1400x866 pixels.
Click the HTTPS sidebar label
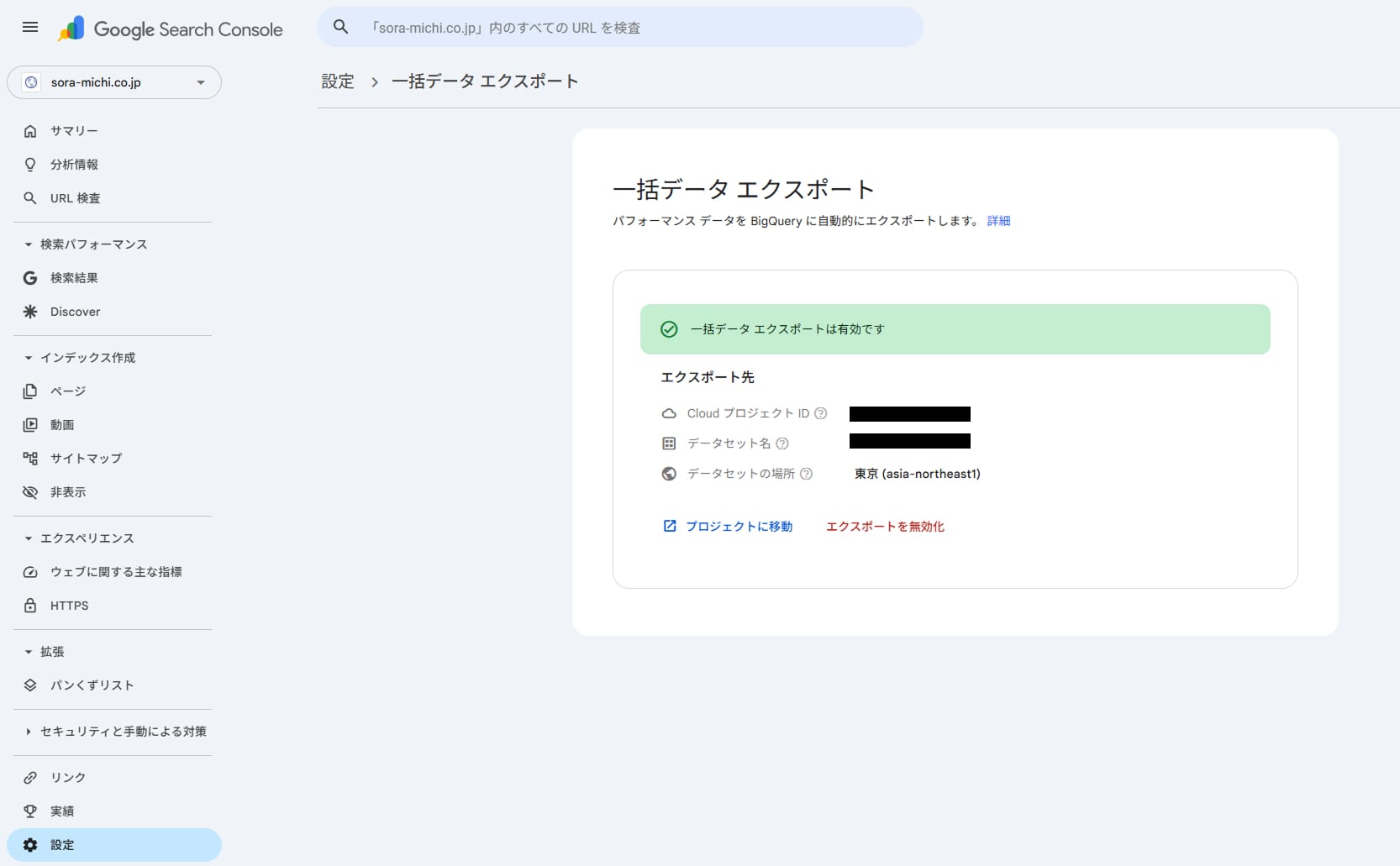(70, 606)
